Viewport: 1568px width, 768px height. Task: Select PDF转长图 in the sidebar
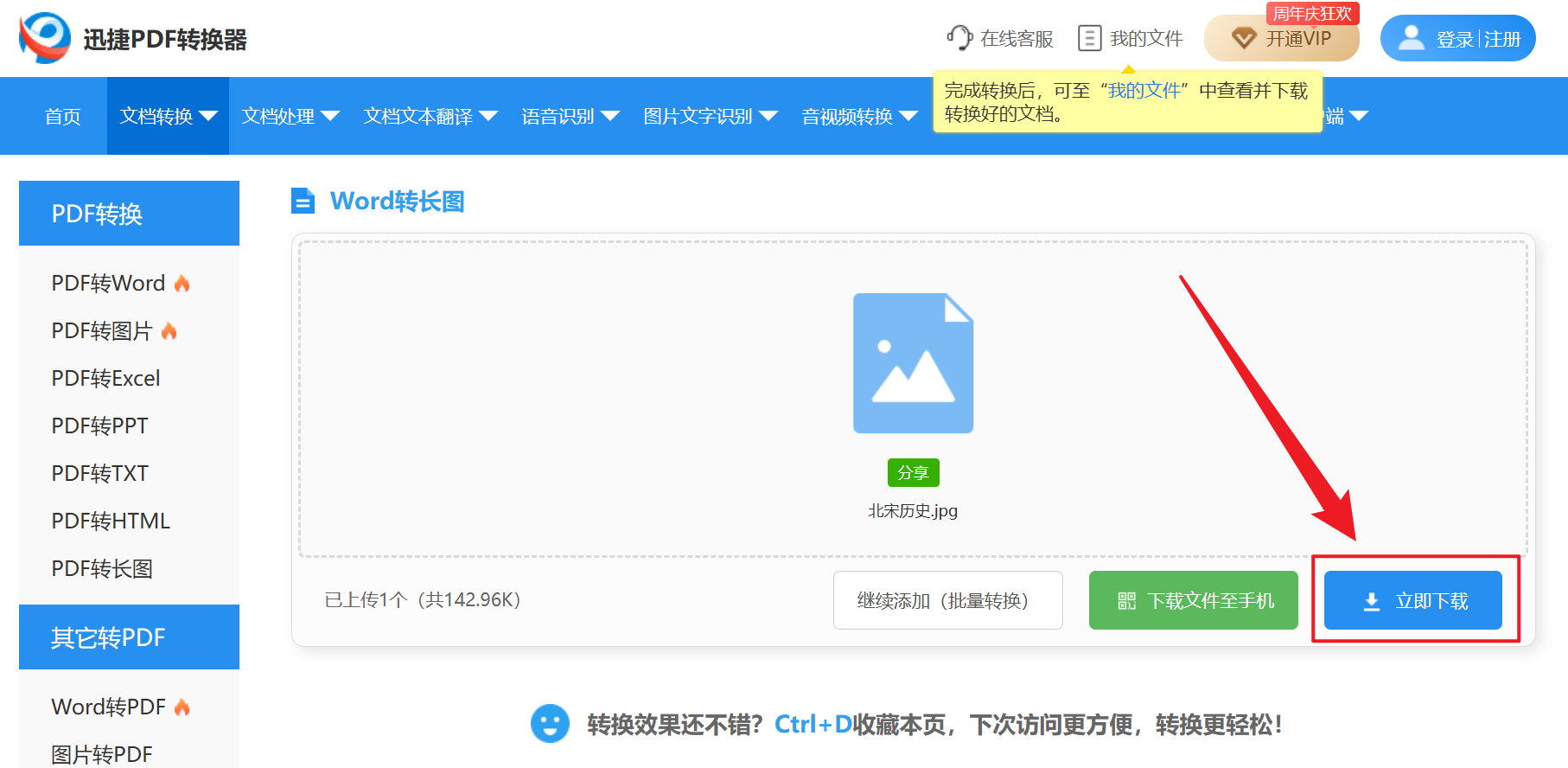102,568
